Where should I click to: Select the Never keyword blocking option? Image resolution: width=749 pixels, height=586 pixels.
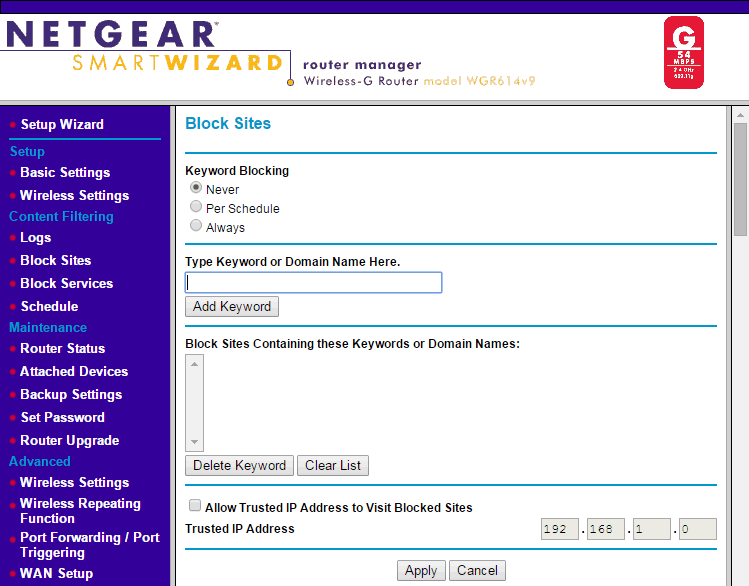(196, 188)
